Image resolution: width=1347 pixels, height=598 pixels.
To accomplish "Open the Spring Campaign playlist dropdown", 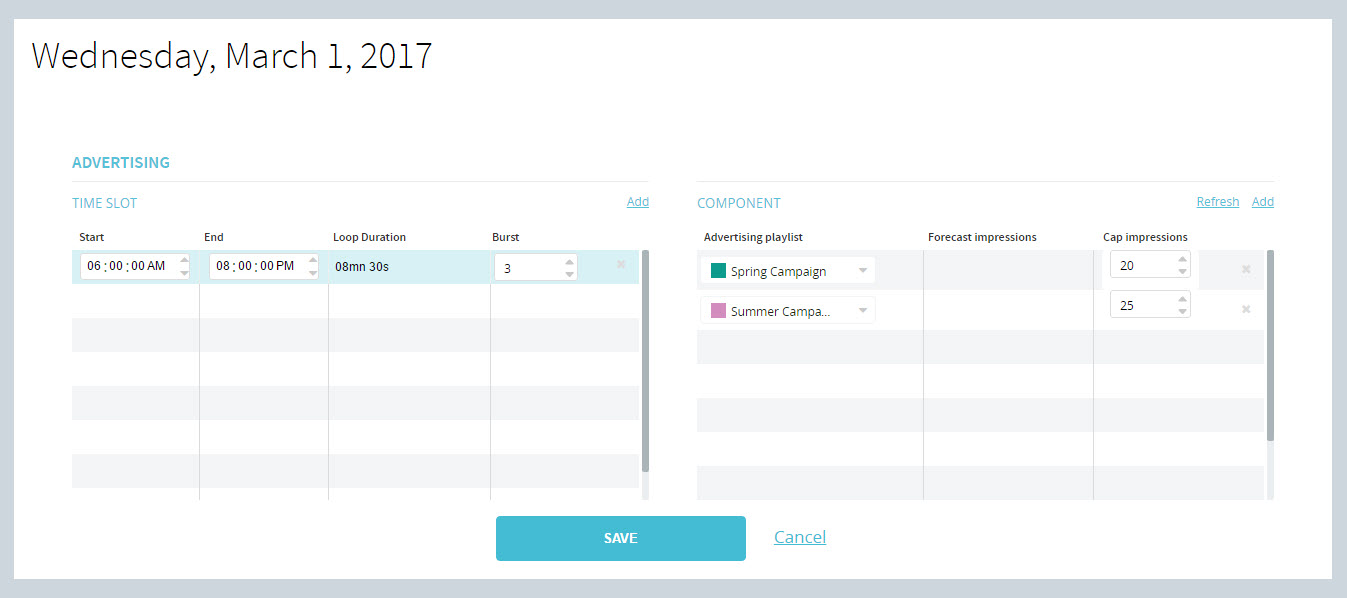I will 863,271.
